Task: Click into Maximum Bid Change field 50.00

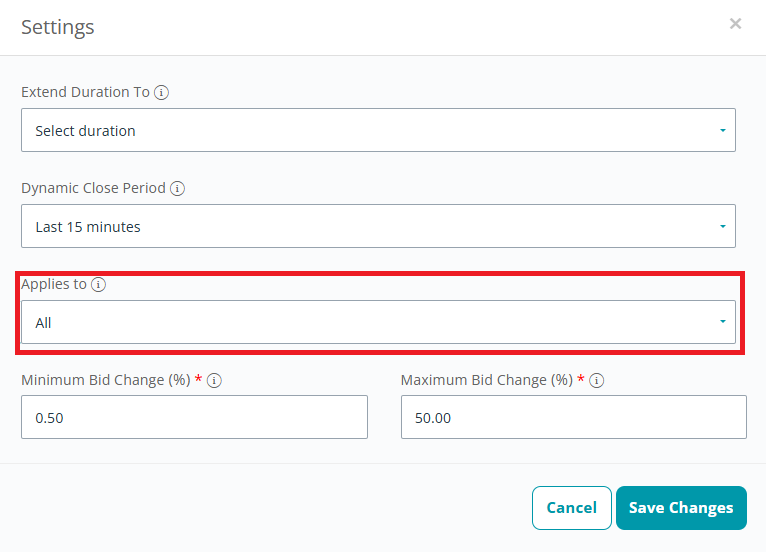Action: click(574, 417)
